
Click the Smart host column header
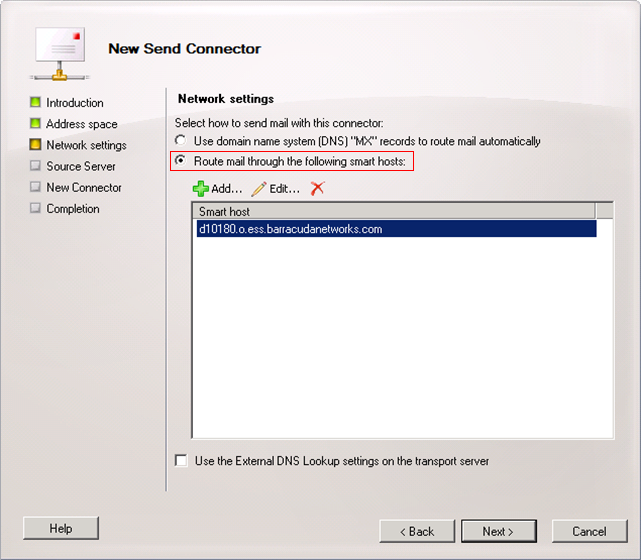coord(394,211)
